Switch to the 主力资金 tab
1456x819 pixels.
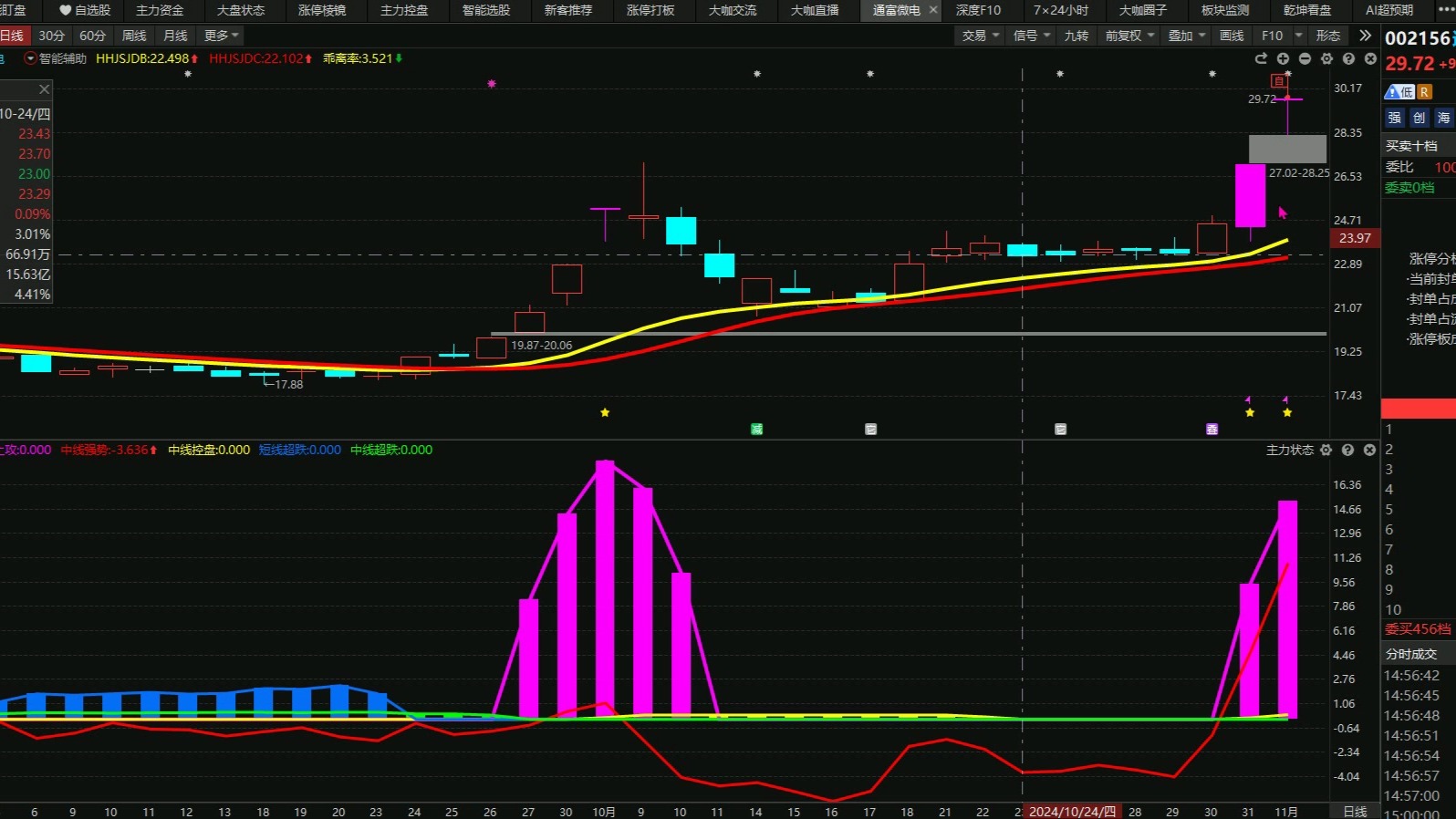[160, 10]
